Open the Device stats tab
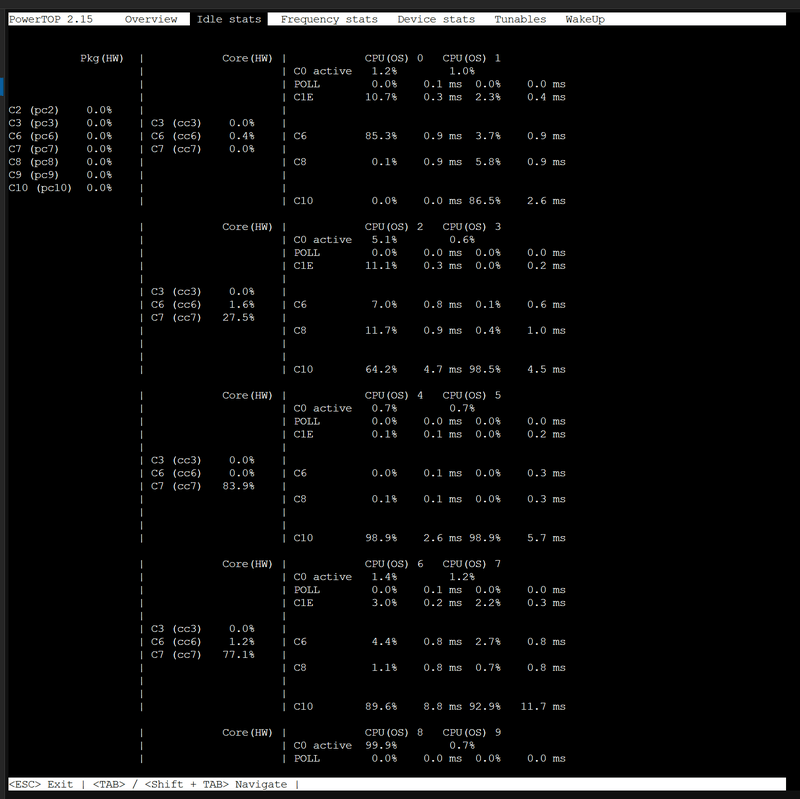This screenshot has width=800, height=799. [x=436, y=17]
